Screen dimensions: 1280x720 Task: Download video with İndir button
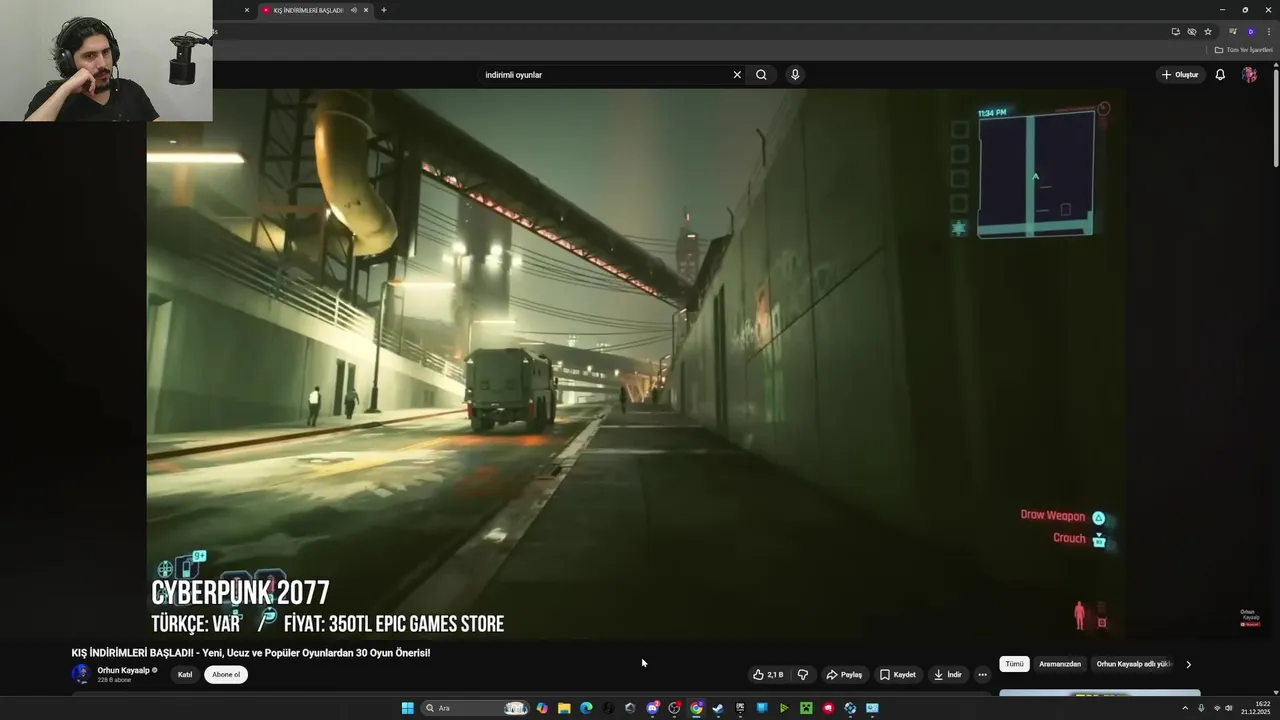948,675
